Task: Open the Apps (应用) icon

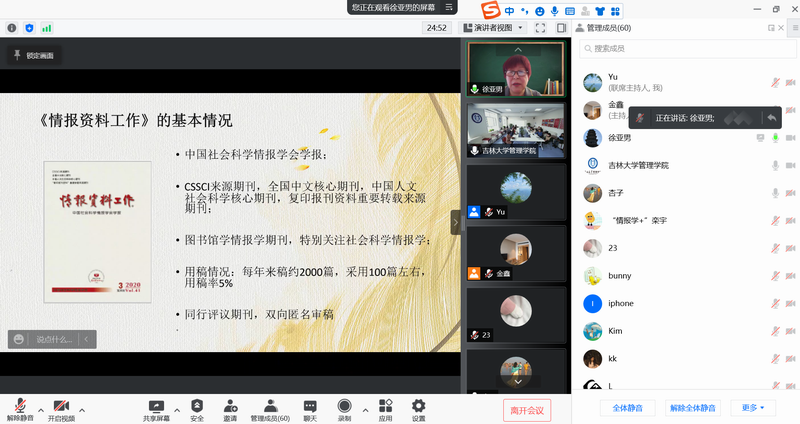Action: coord(385,408)
